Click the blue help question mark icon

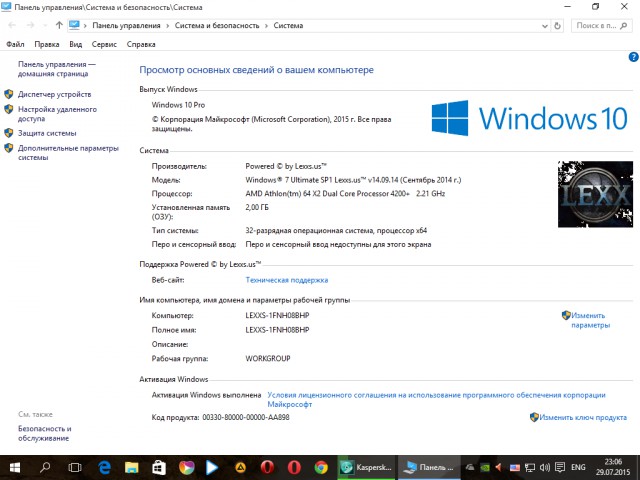click(633, 57)
